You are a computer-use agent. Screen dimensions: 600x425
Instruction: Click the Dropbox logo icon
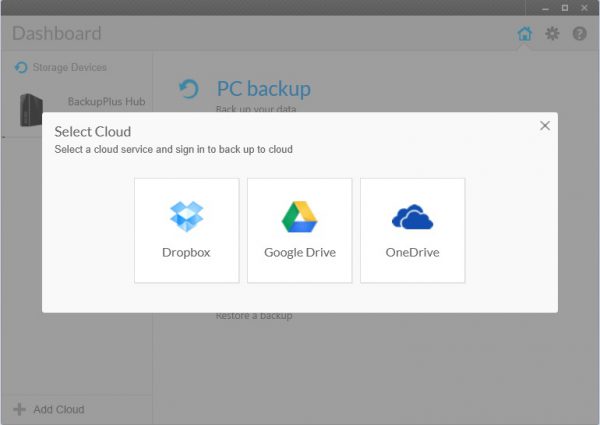[186, 217]
